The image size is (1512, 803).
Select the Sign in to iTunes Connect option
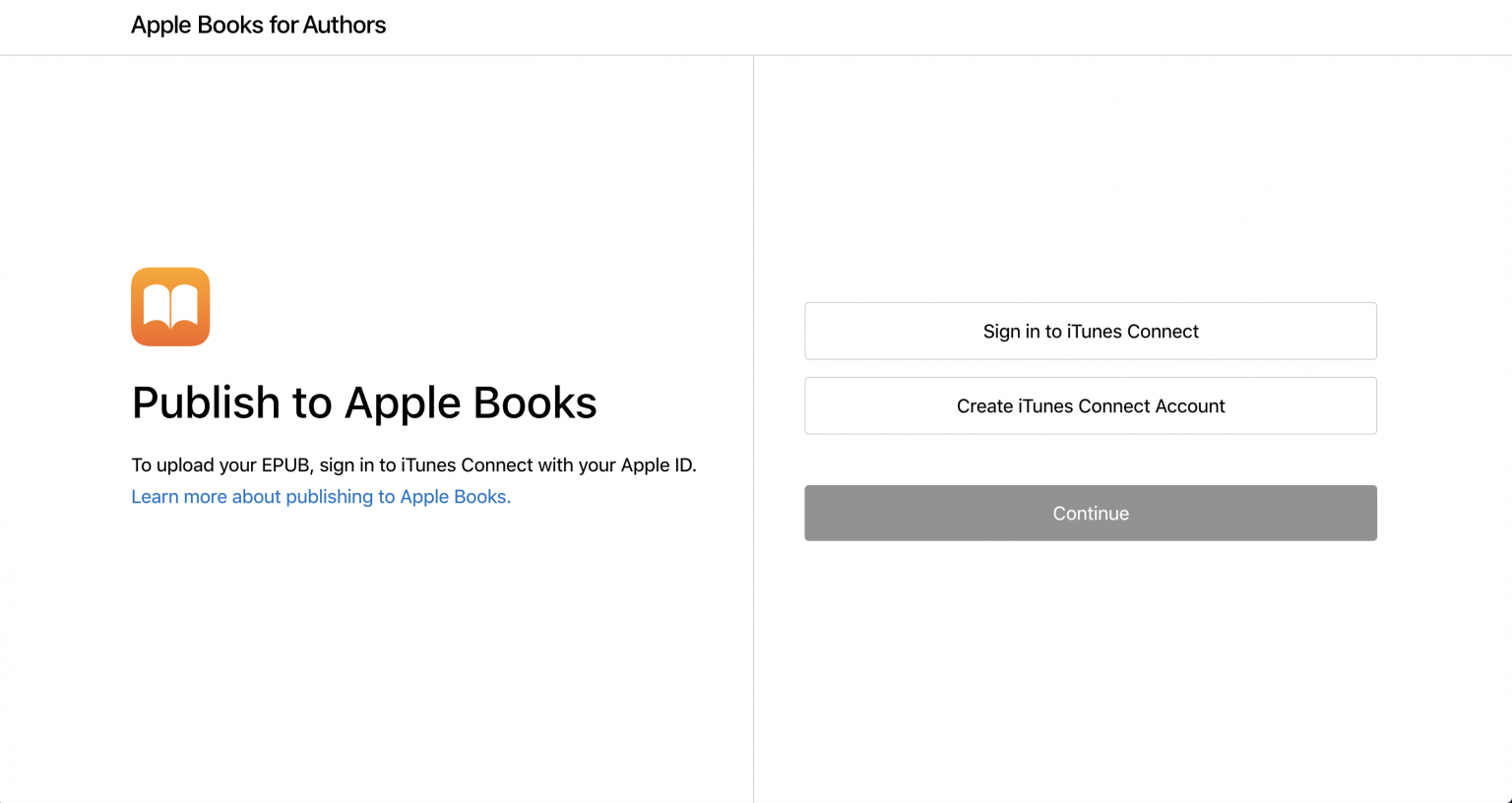(x=1090, y=331)
